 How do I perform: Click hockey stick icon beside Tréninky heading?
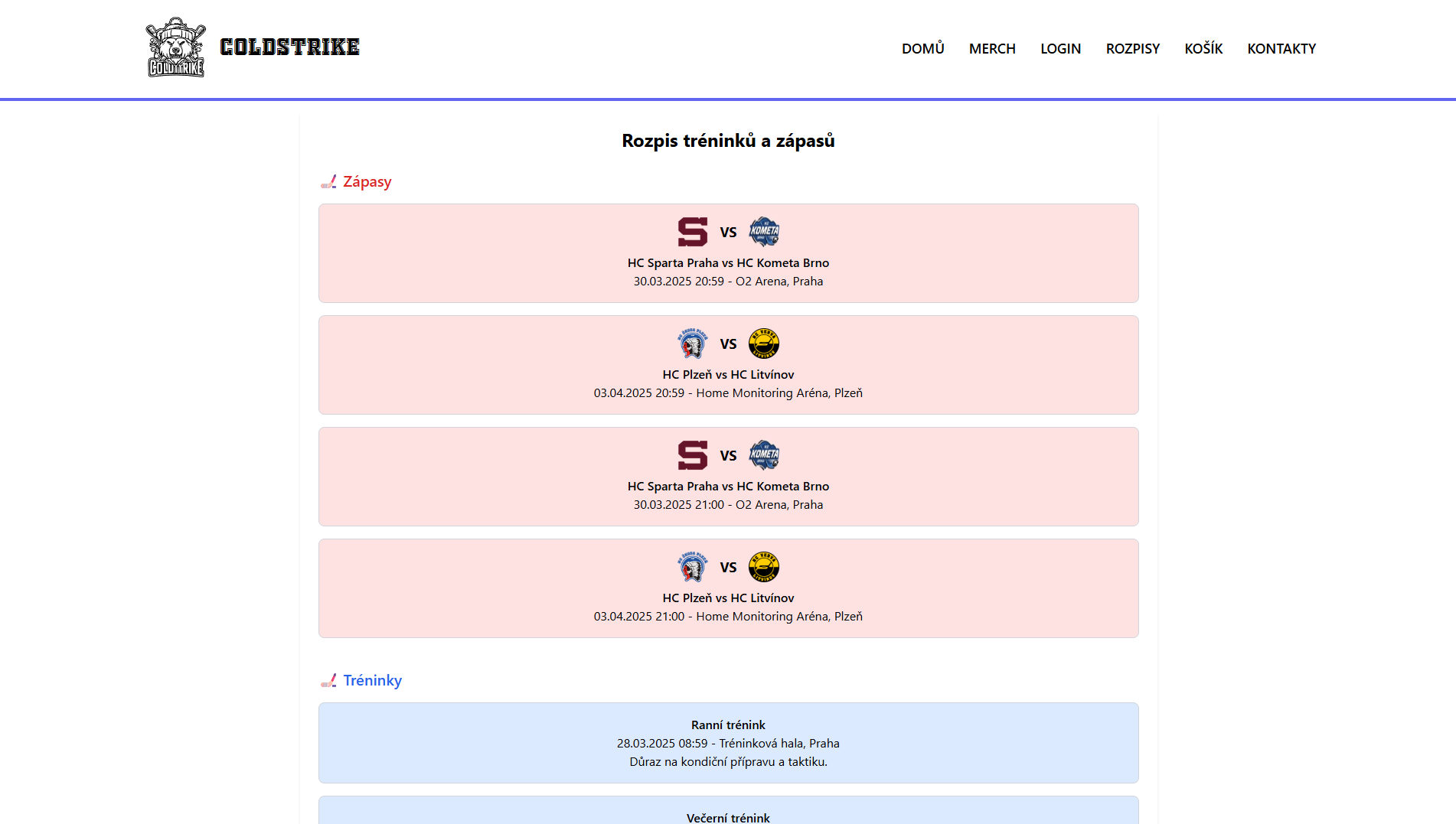click(x=328, y=681)
